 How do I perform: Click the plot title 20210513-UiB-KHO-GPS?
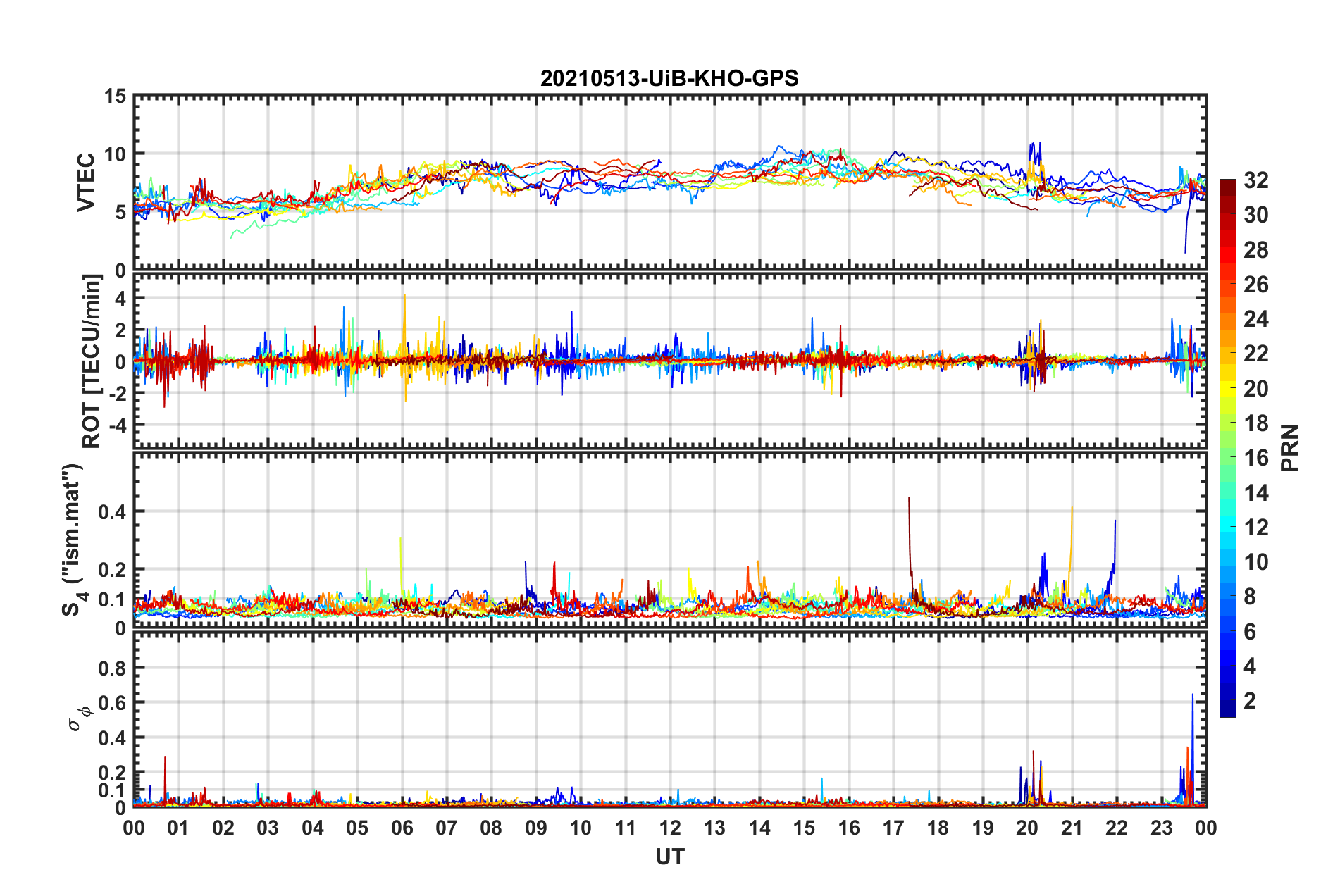click(x=669, y=78)
